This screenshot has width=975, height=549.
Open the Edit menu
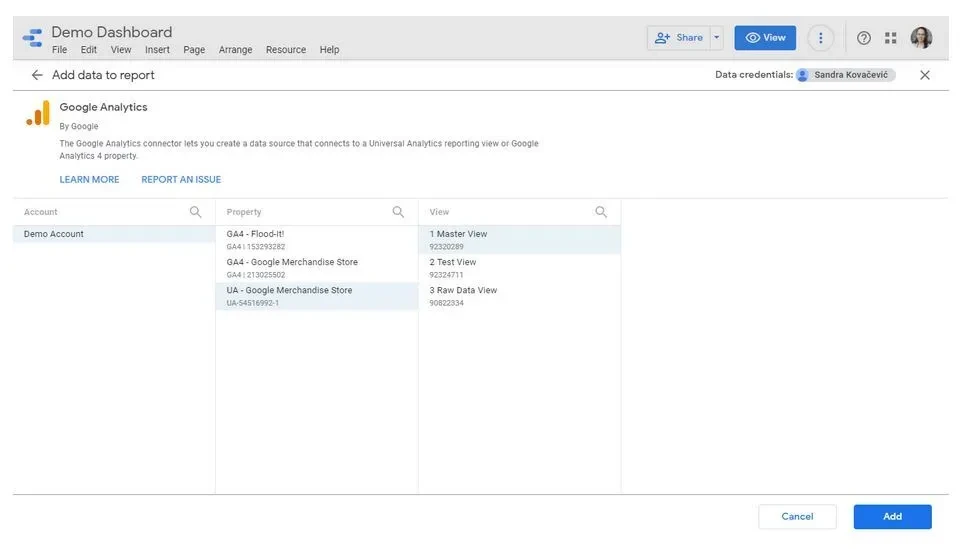[88, 50]
